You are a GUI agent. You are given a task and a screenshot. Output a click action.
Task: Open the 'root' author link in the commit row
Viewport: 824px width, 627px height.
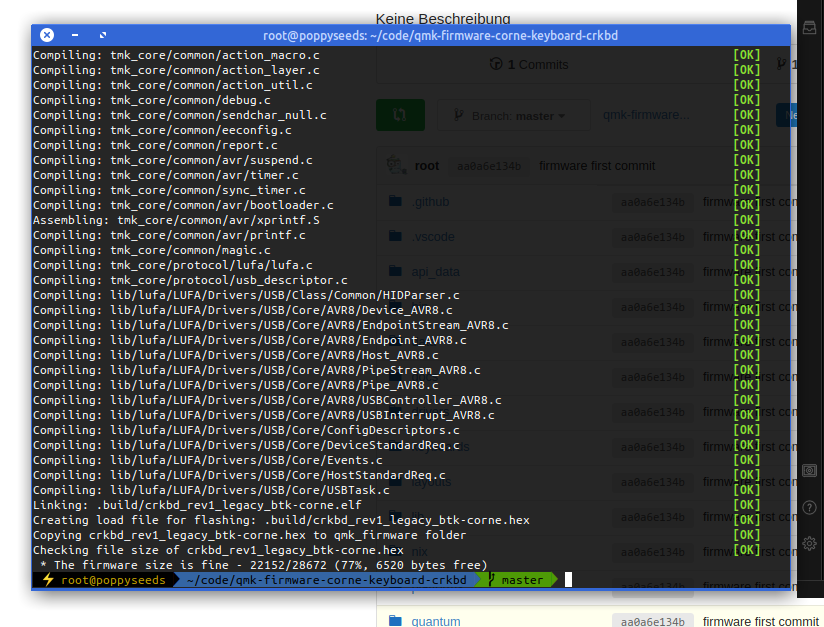pyautogui.click(x=427, y=166)
